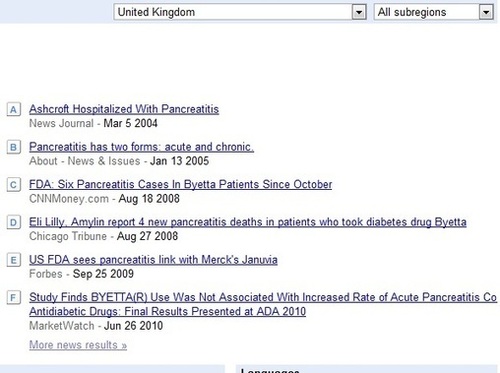Screen dimensions: 500x373
Task: Click the letter A news marker
Action: (14, 109)
